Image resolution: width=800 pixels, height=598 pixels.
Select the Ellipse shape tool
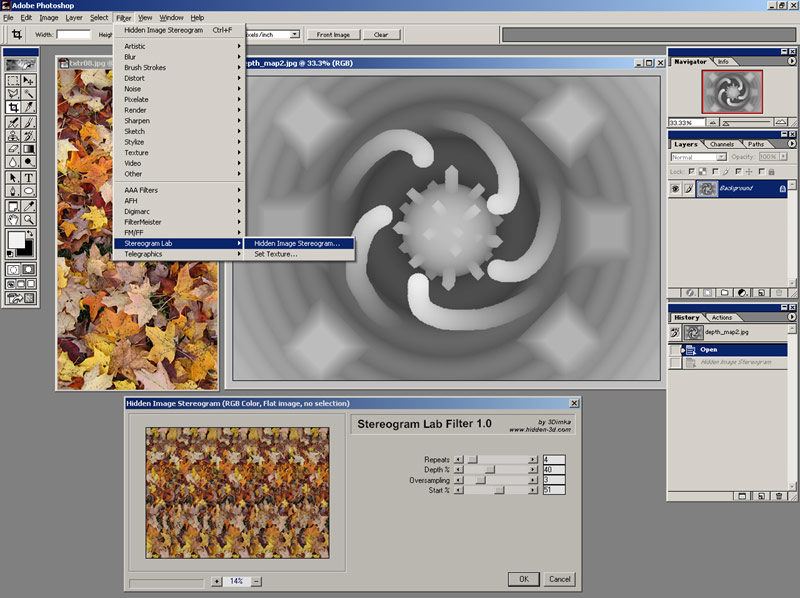pyautogui.click(x=29, y=191)
